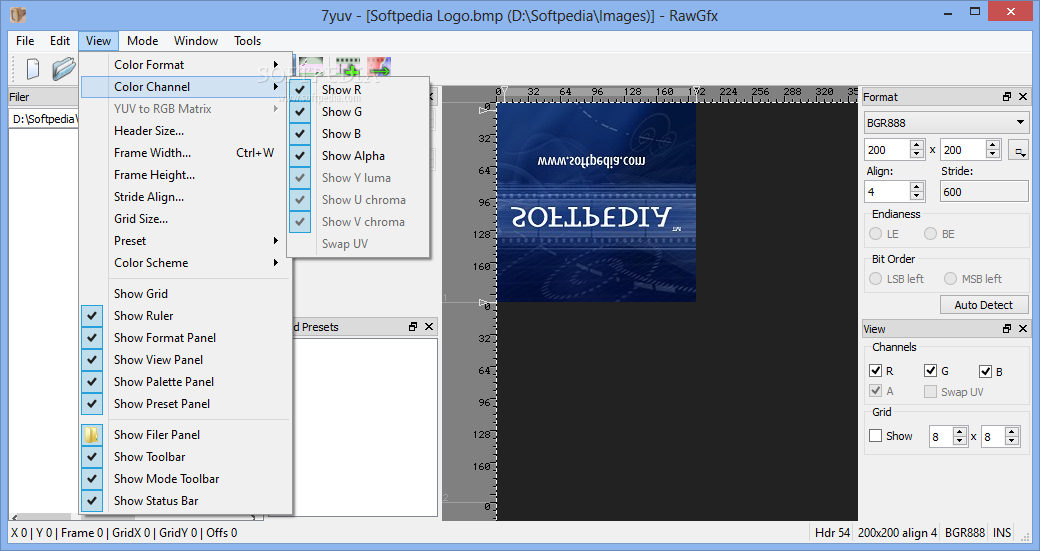Expand the Color Format submenu
This screenshot has width=1040, height=551.
coord(186,65)
